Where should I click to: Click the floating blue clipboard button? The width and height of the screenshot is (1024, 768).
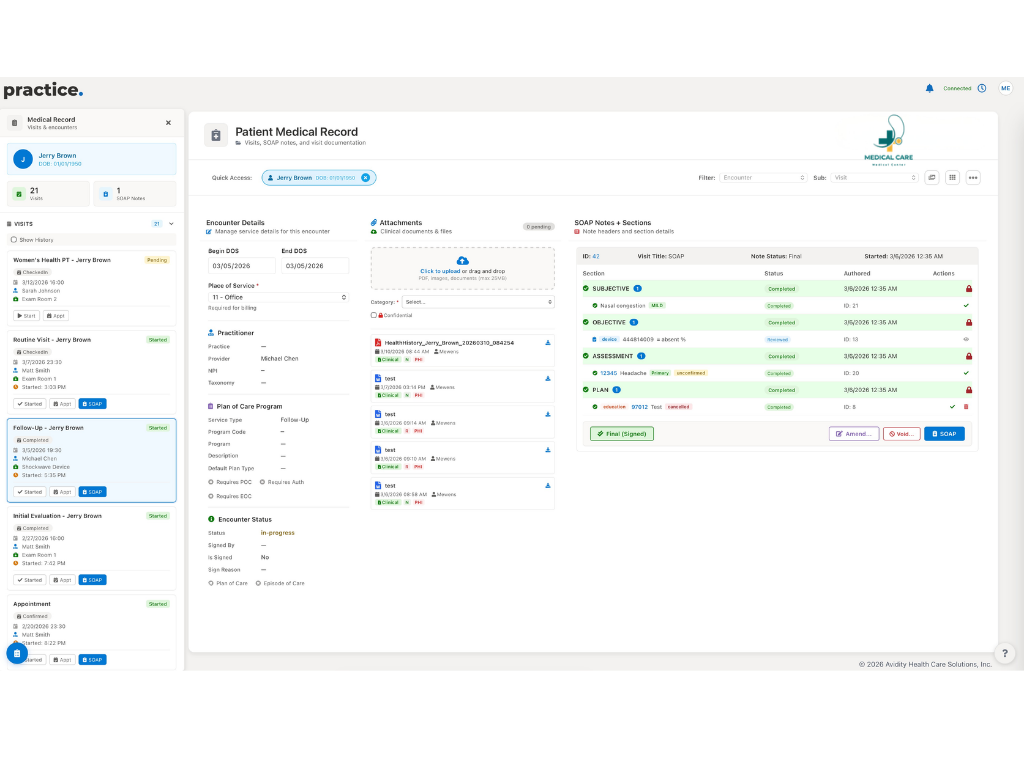click(x=17, y=653)
